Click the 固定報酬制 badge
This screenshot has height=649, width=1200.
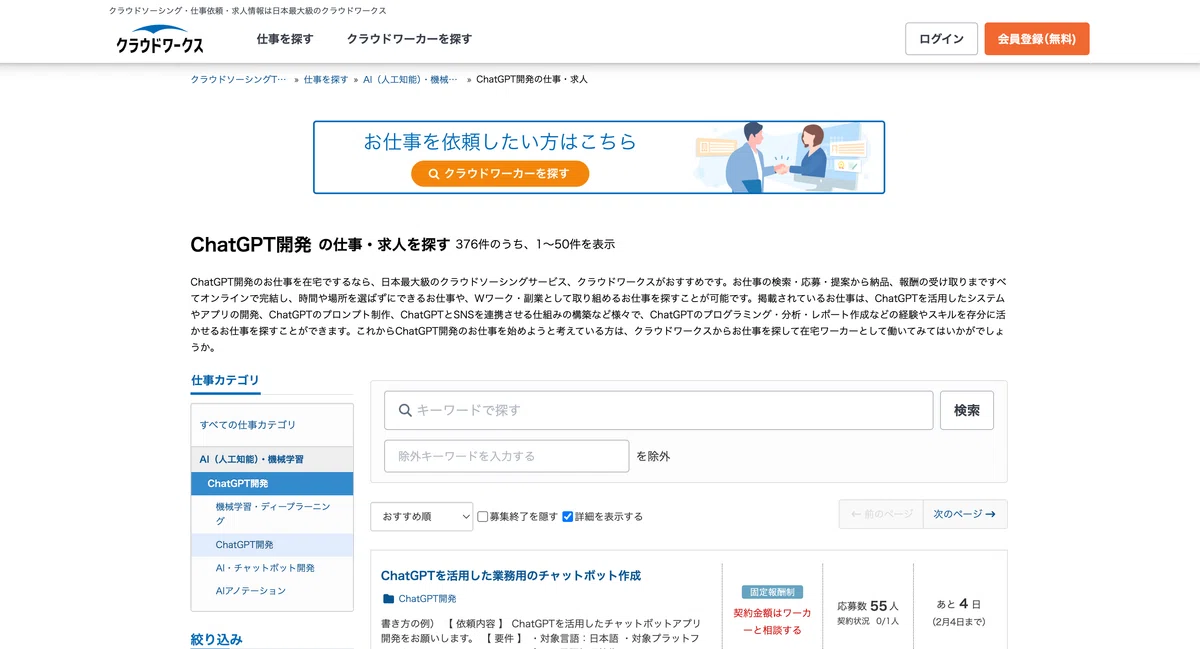point(772,592)
